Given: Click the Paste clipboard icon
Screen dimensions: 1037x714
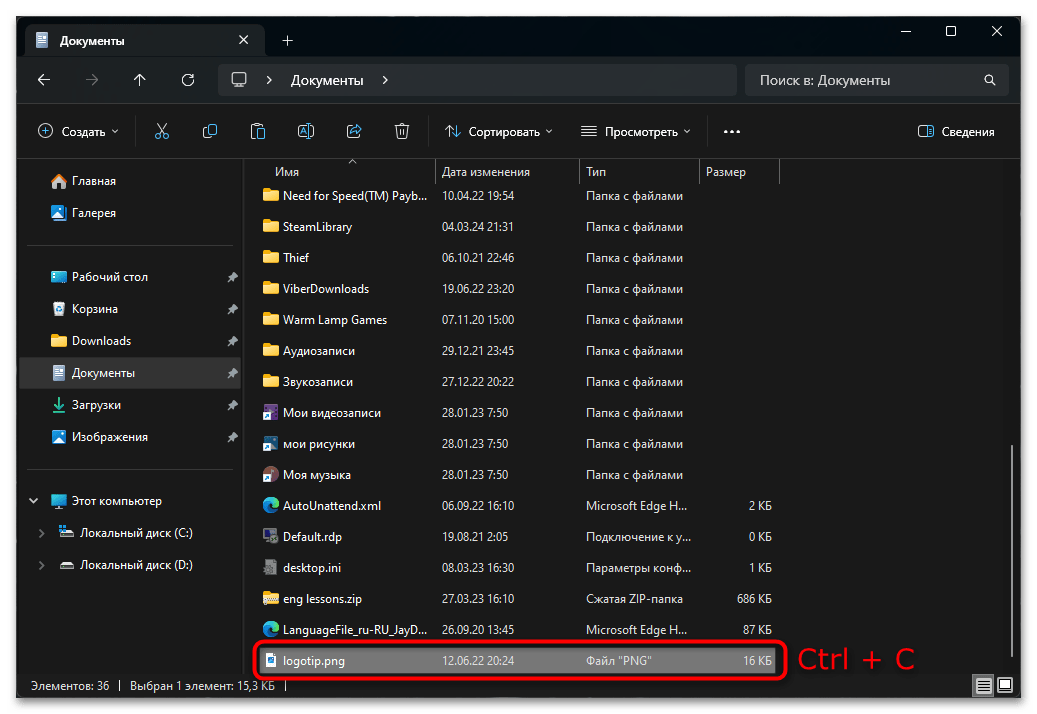Looking at the screenshot, I should (258, 131).
